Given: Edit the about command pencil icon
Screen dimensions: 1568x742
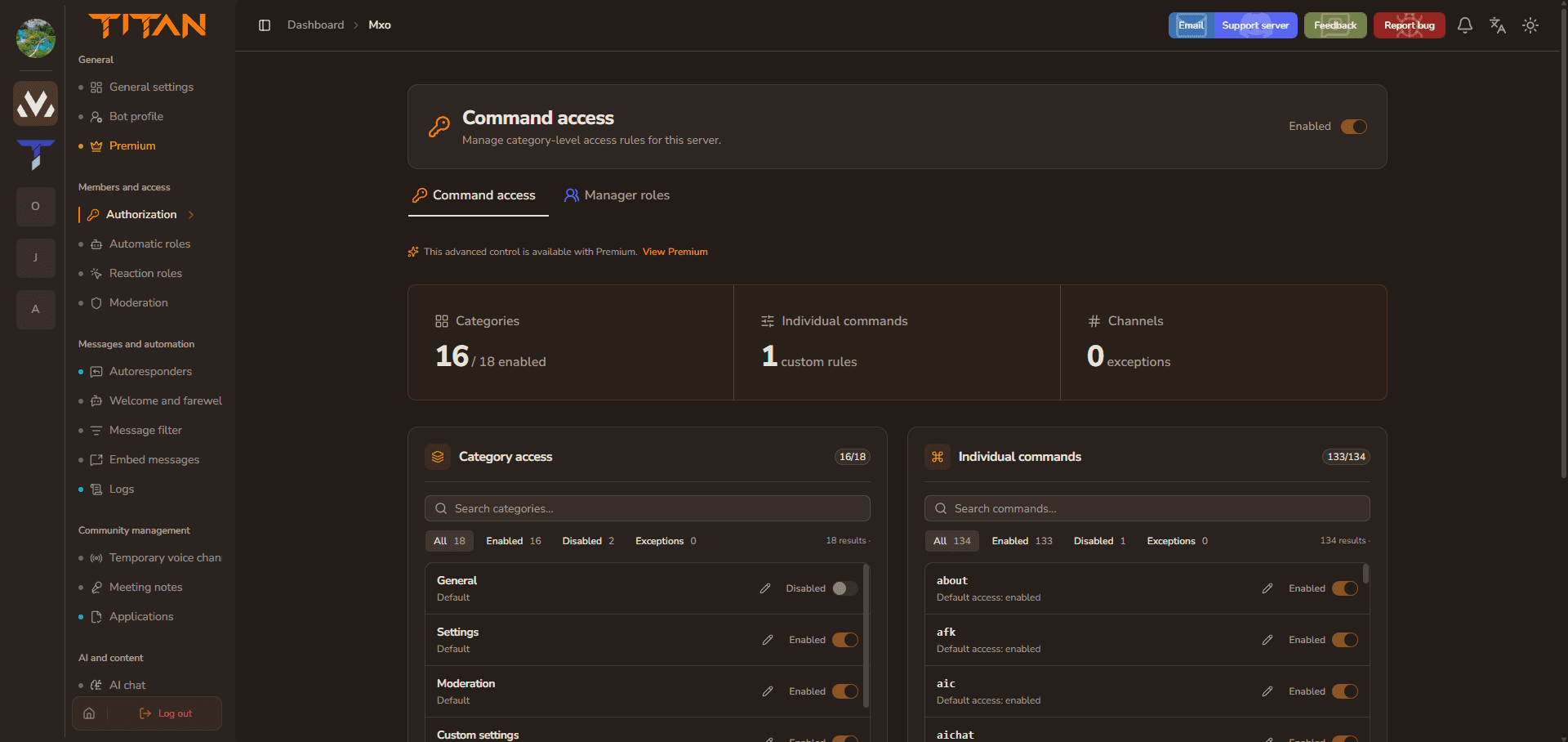Looking at the screenshot, I should 1267,588.
